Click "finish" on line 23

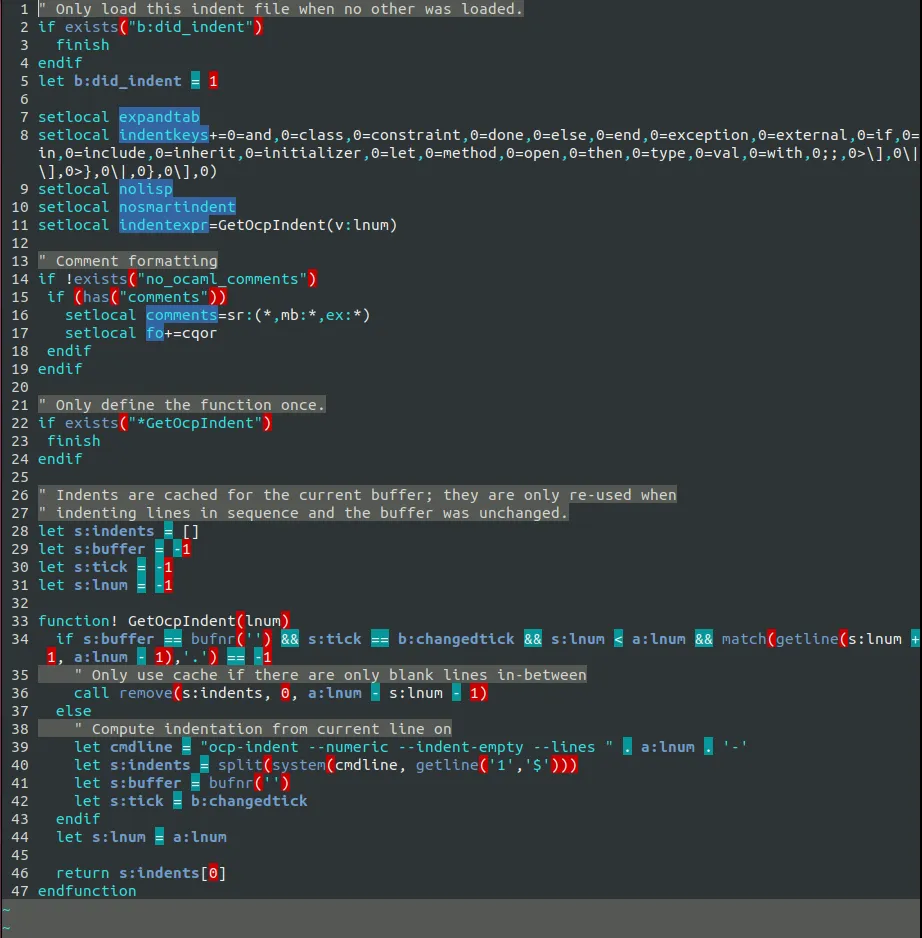[x=74, y=441]
